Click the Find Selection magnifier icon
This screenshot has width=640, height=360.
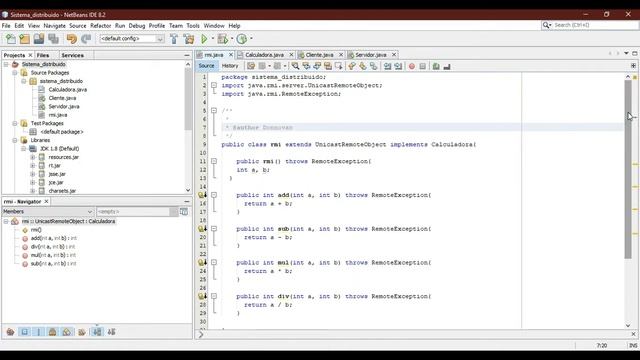(295, 66)
